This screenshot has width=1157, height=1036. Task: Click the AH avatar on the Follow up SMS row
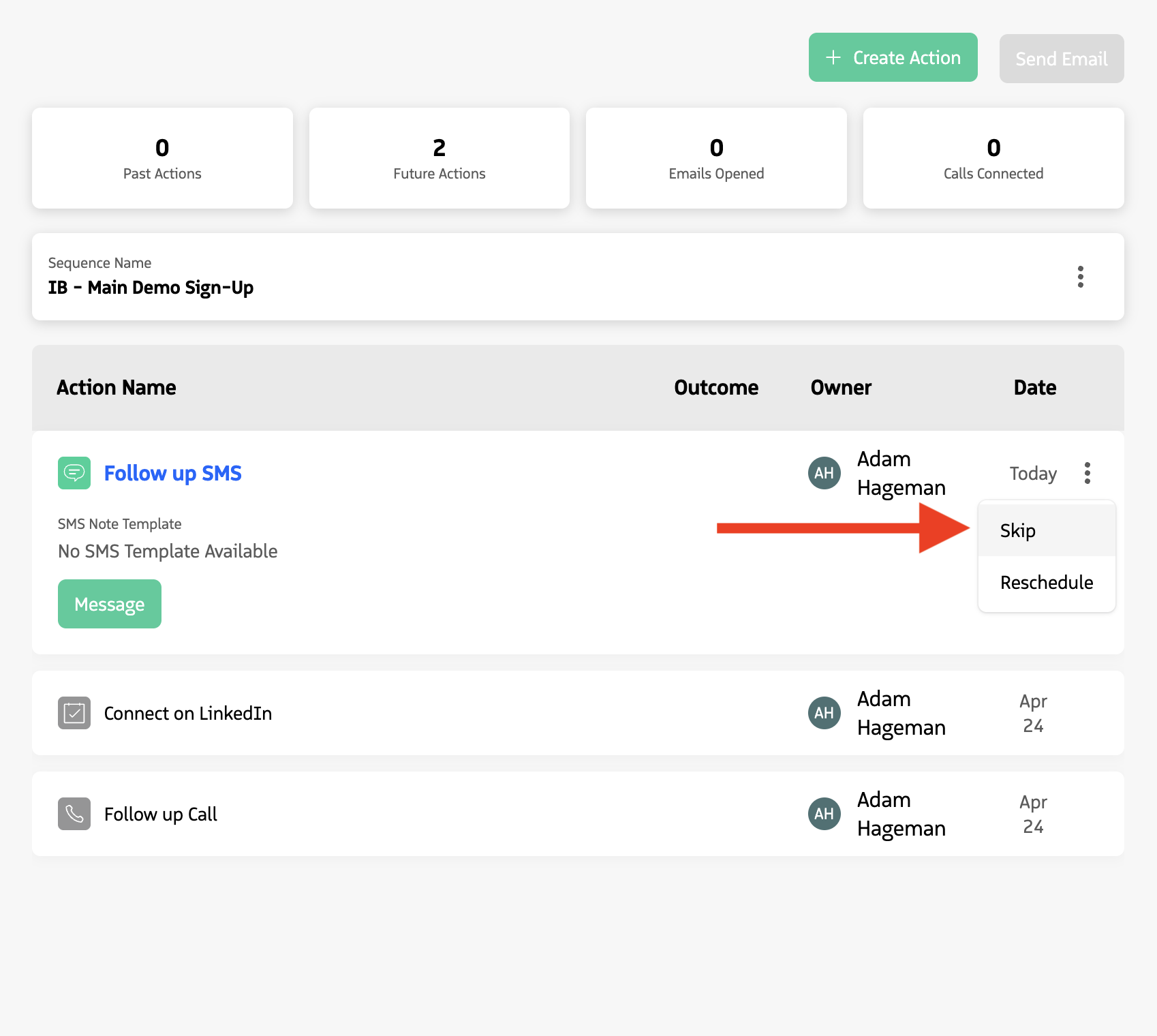pyautogui.click(x=824, y=472)
